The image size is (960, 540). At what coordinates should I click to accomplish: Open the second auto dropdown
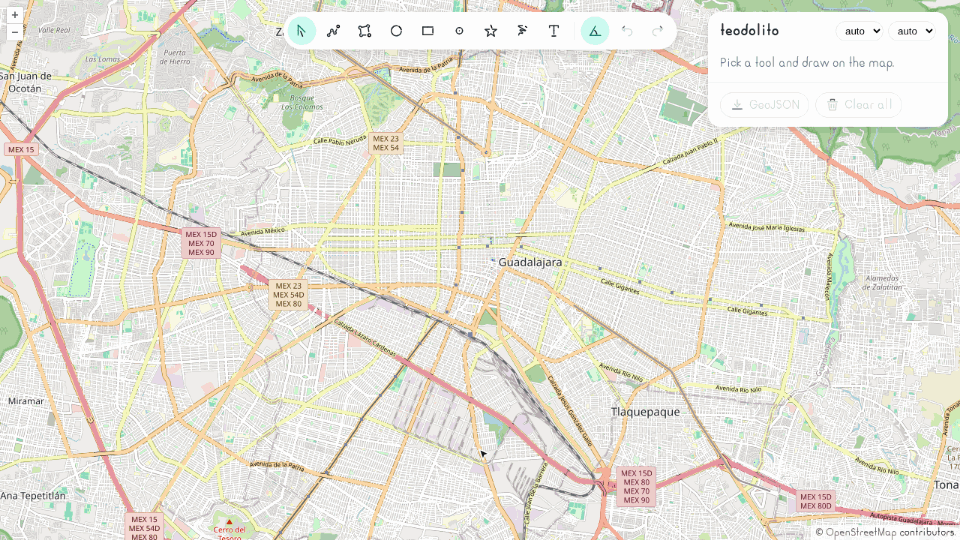[912, 31]
